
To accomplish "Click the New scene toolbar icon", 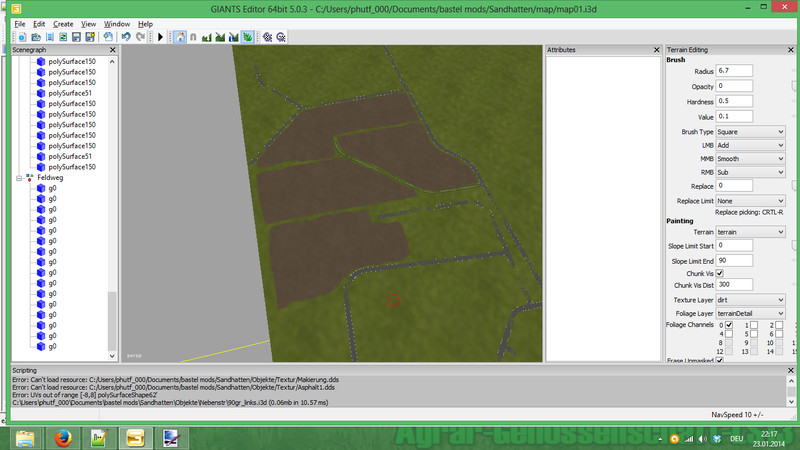I will pos(22,37).
